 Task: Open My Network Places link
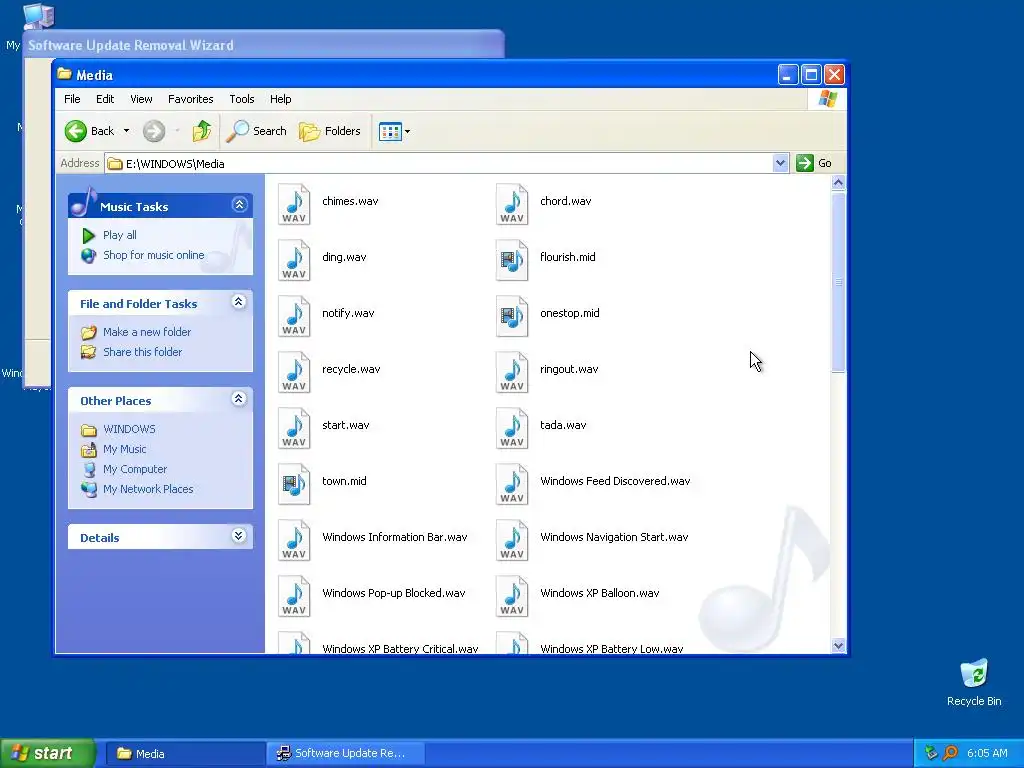tap(148, 489)
